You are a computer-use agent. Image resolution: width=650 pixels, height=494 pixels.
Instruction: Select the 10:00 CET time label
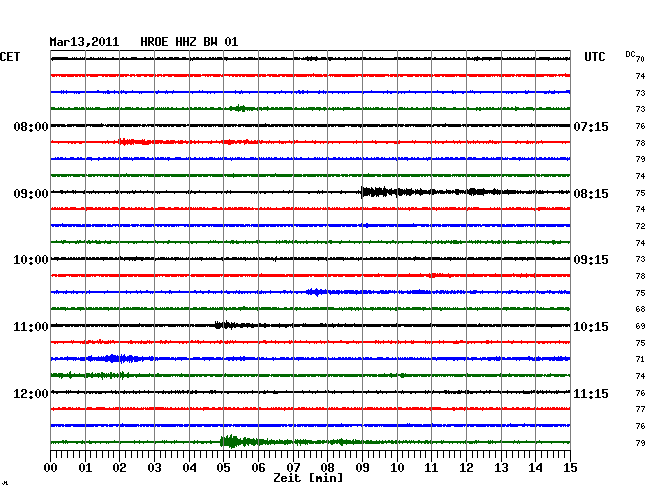point(31,260)
